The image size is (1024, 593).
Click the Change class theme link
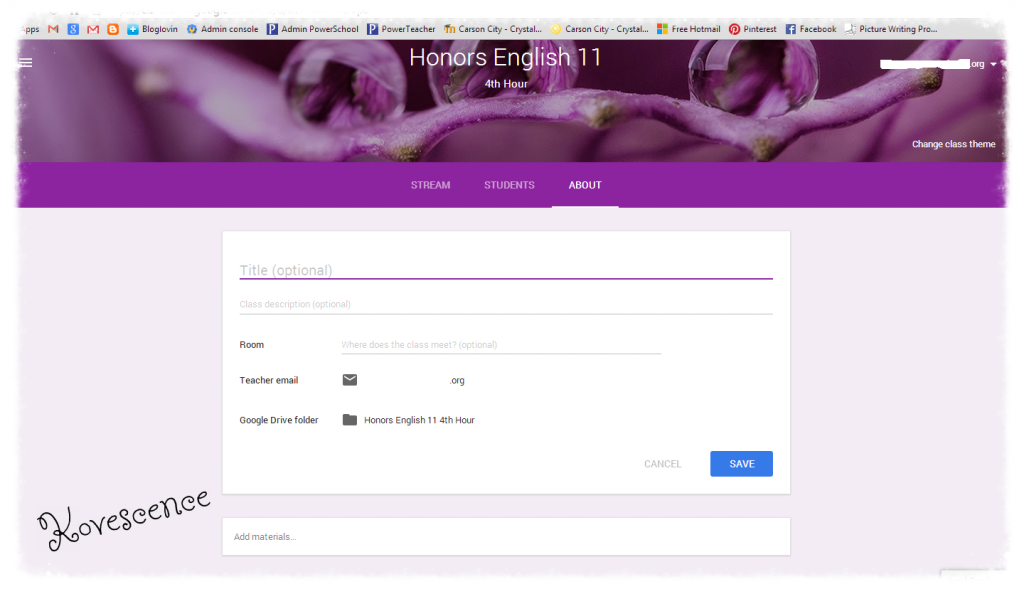coord(953,144)
